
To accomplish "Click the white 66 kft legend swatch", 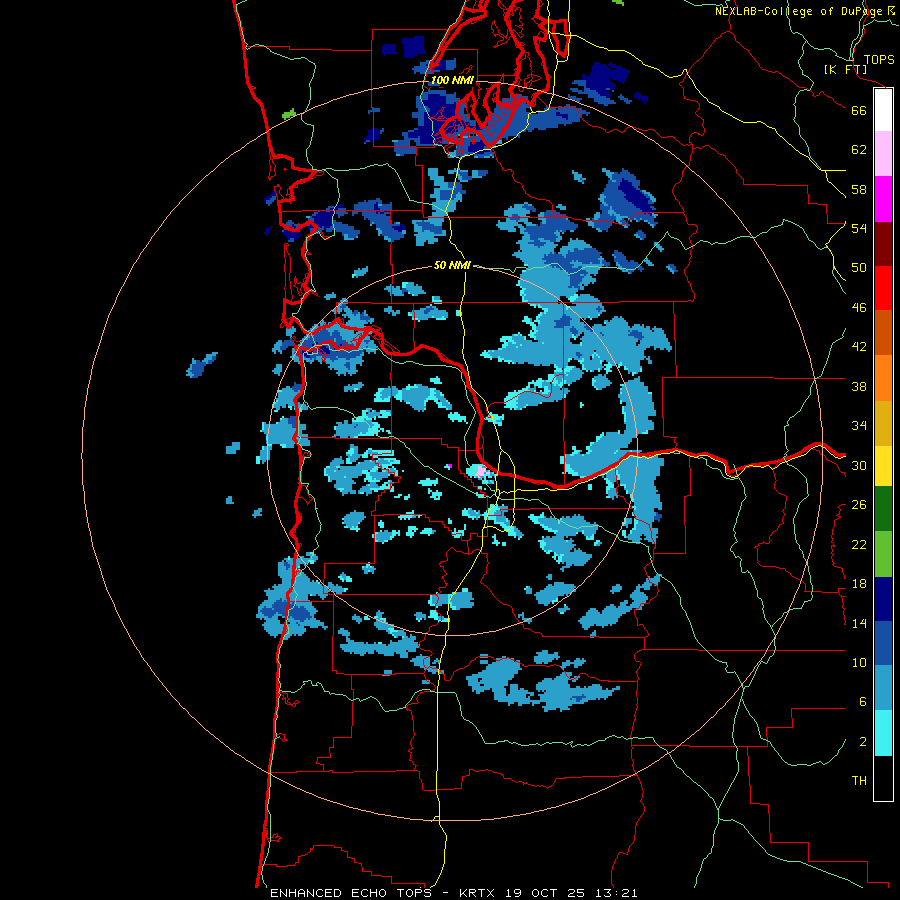I will [x=883, y=110].
